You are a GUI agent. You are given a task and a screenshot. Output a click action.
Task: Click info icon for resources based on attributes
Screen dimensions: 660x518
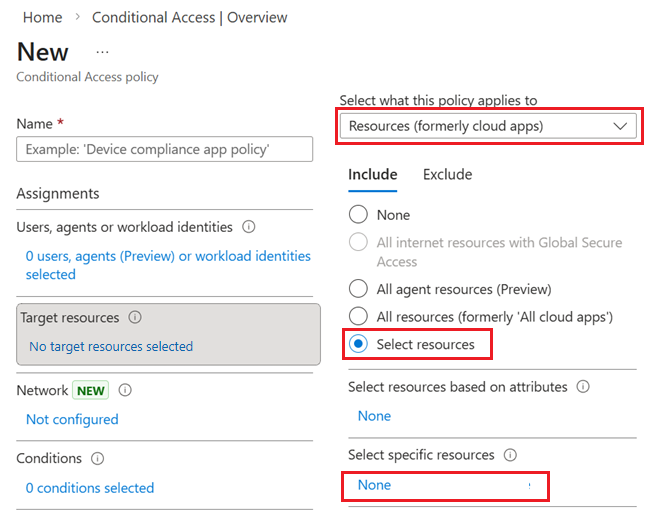583,386
